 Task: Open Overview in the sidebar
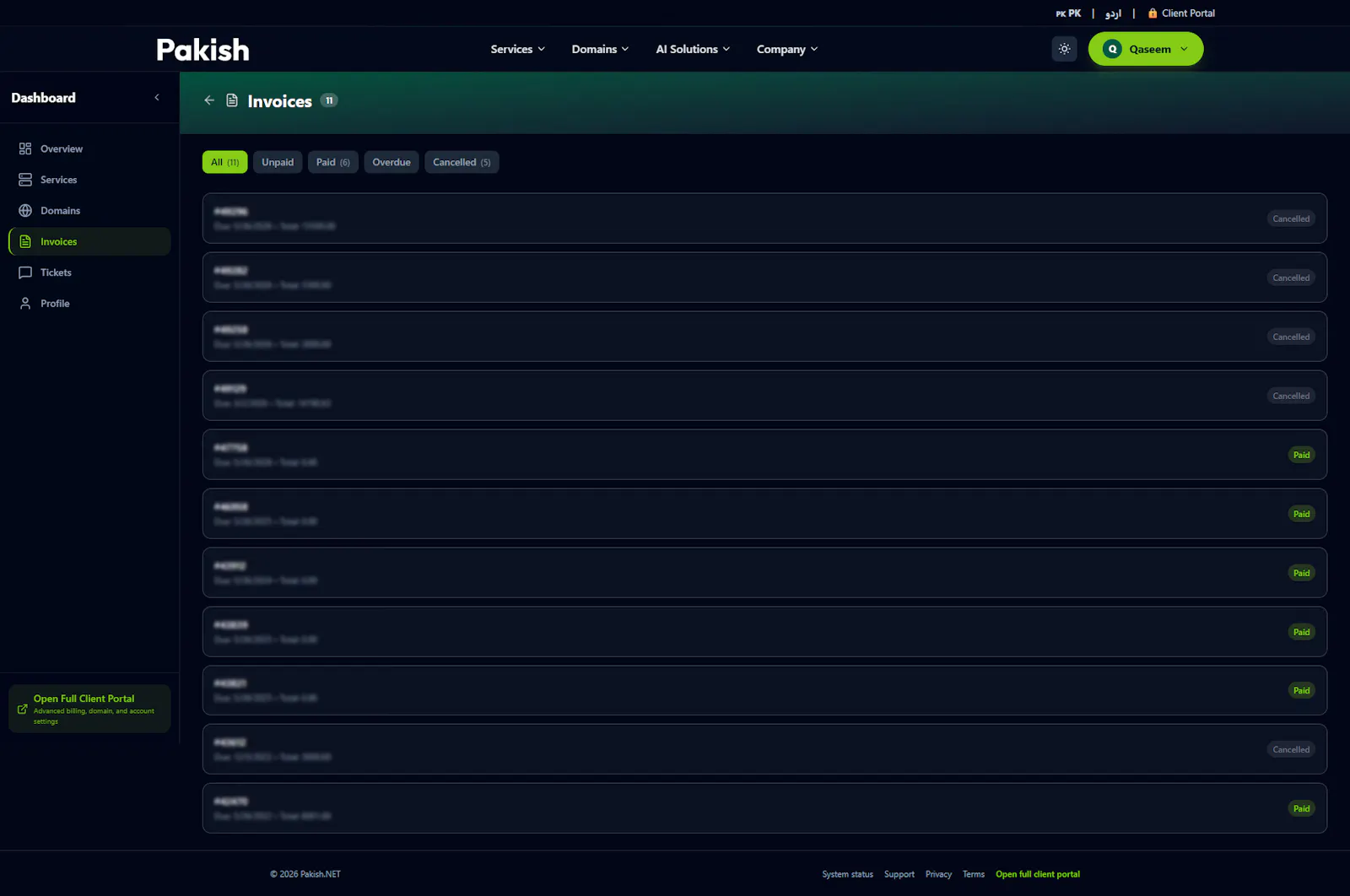(89, 149)
